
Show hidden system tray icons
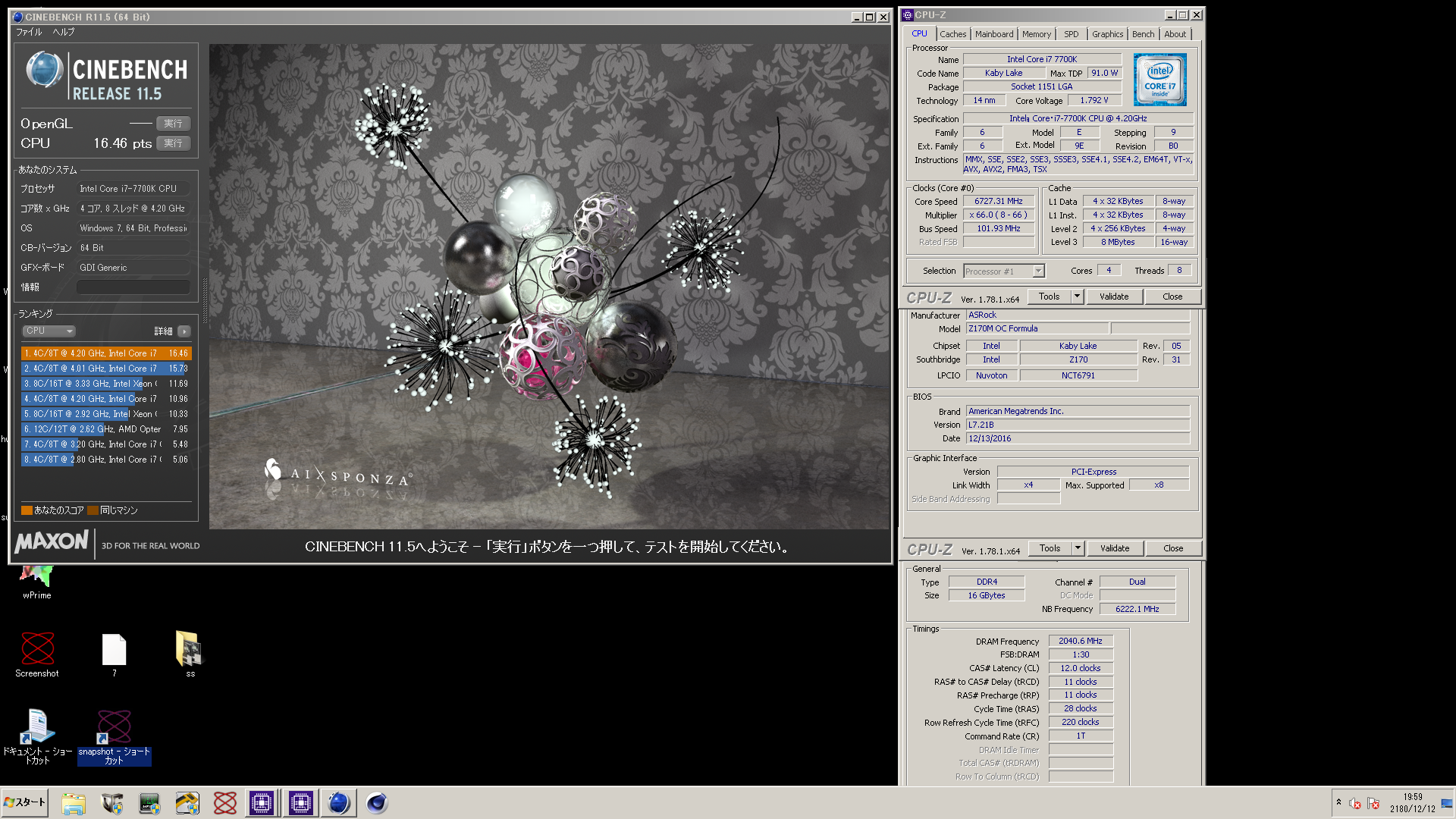[x=1338, y=802]
